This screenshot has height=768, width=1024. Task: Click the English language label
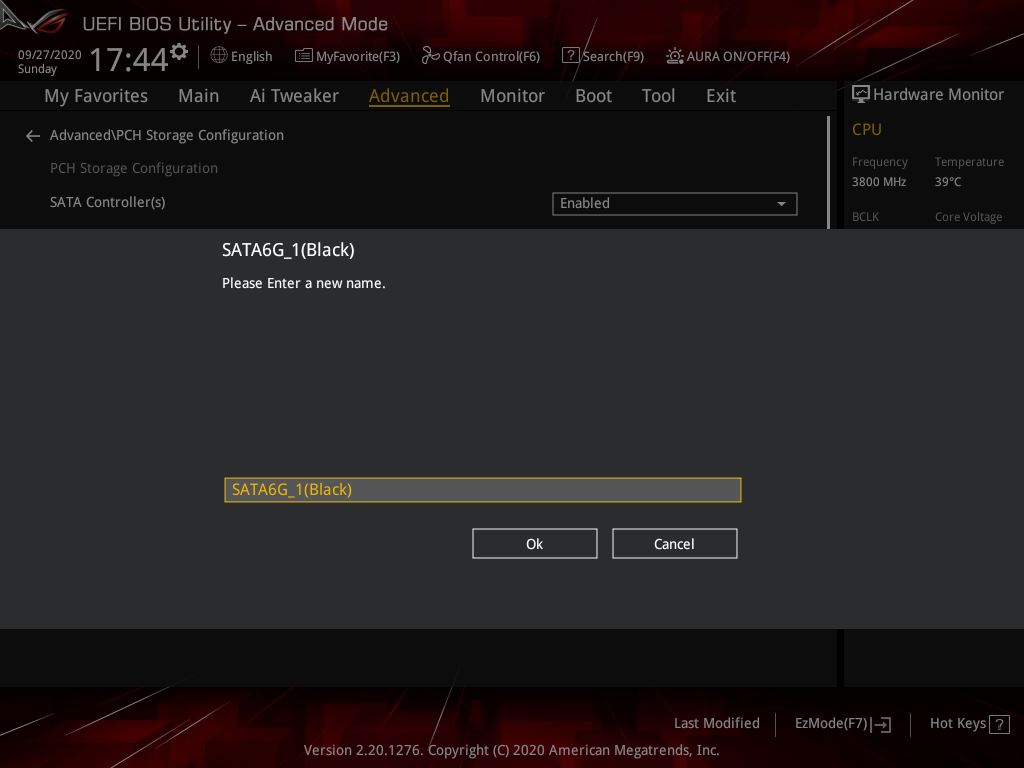(251, 57)
